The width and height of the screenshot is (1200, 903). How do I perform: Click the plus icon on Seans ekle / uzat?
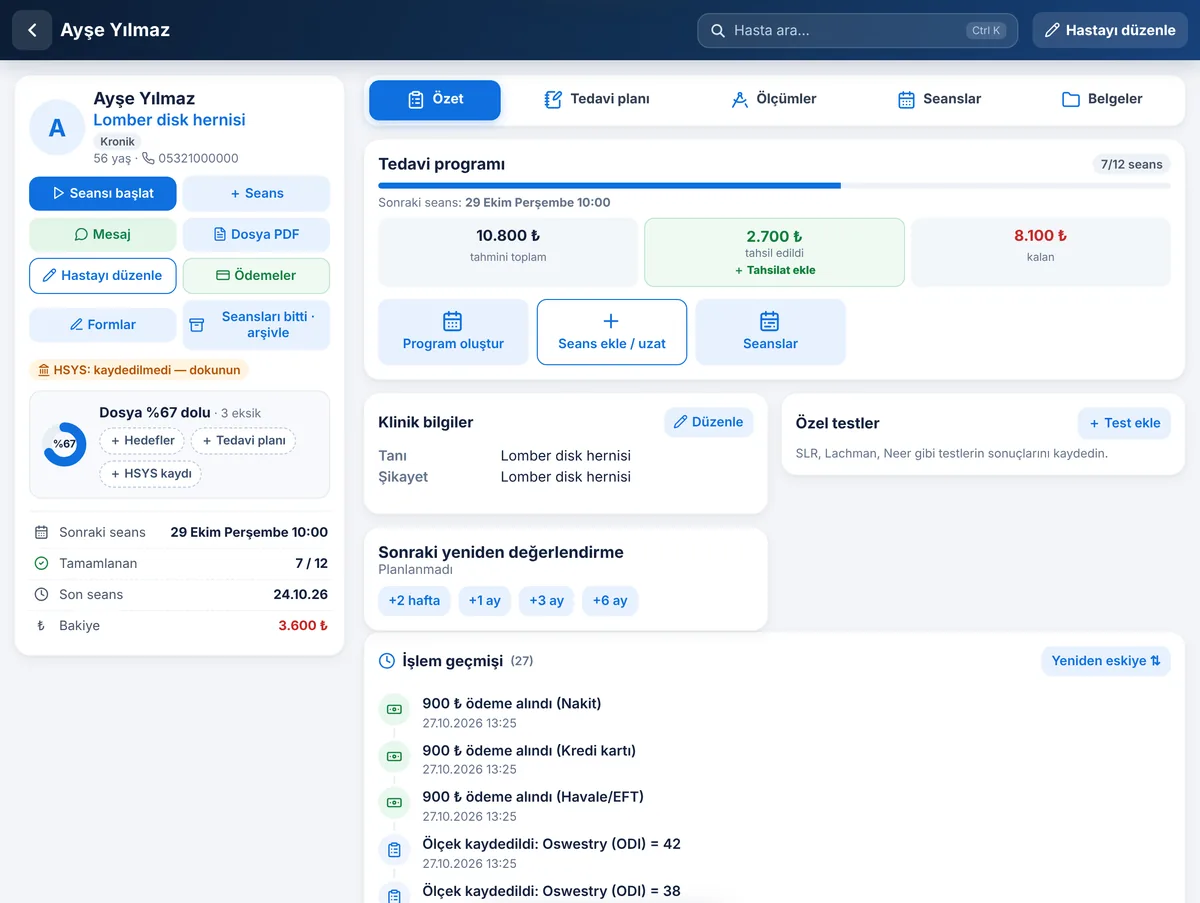[x=611, y=321]
